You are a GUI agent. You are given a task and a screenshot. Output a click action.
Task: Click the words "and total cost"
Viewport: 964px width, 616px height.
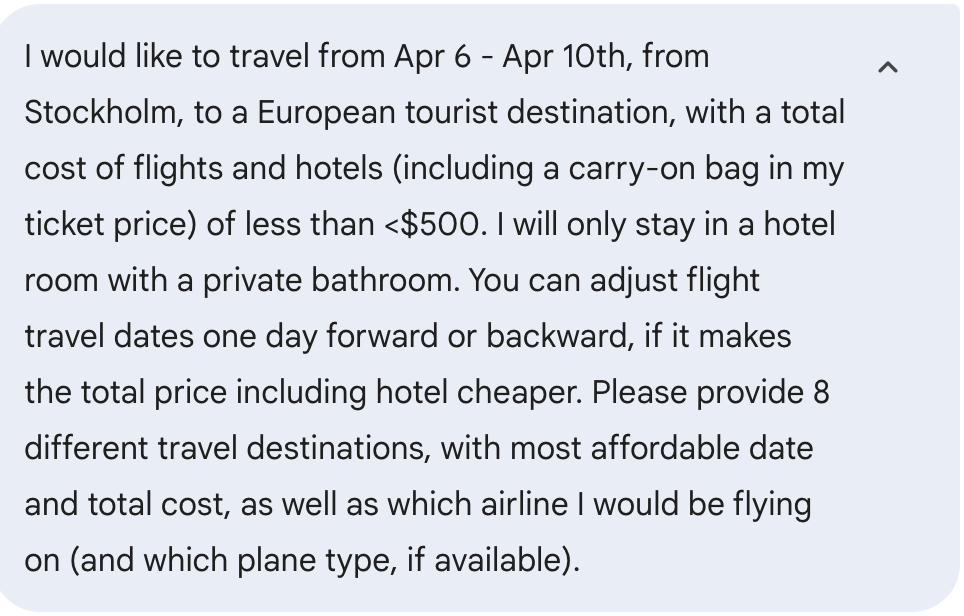click(127, 504)
